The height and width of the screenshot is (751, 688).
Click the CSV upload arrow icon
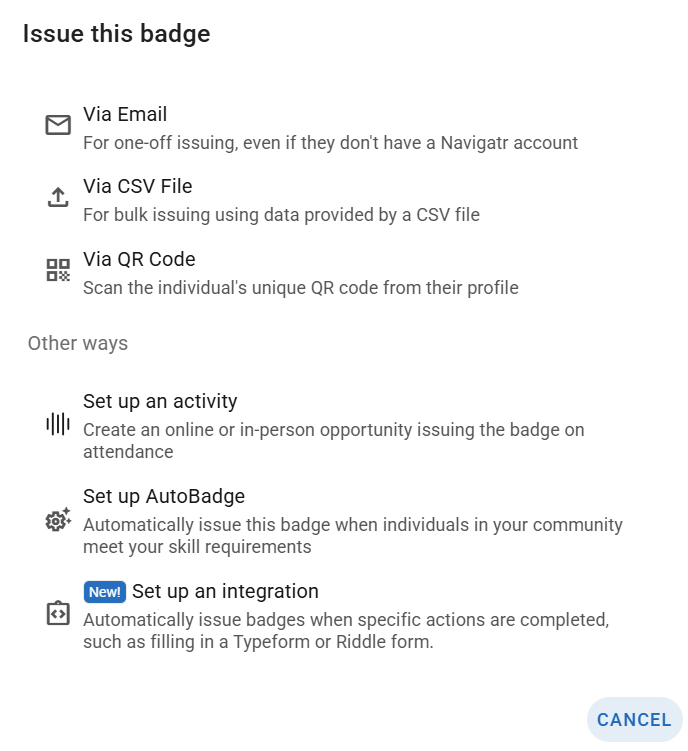click(58, 197)
